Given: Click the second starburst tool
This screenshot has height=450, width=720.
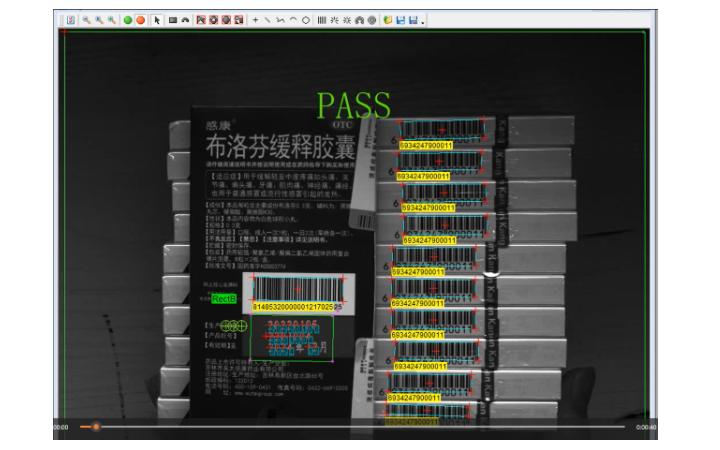Looking at the screenshot, I should (x=347, y=20).
